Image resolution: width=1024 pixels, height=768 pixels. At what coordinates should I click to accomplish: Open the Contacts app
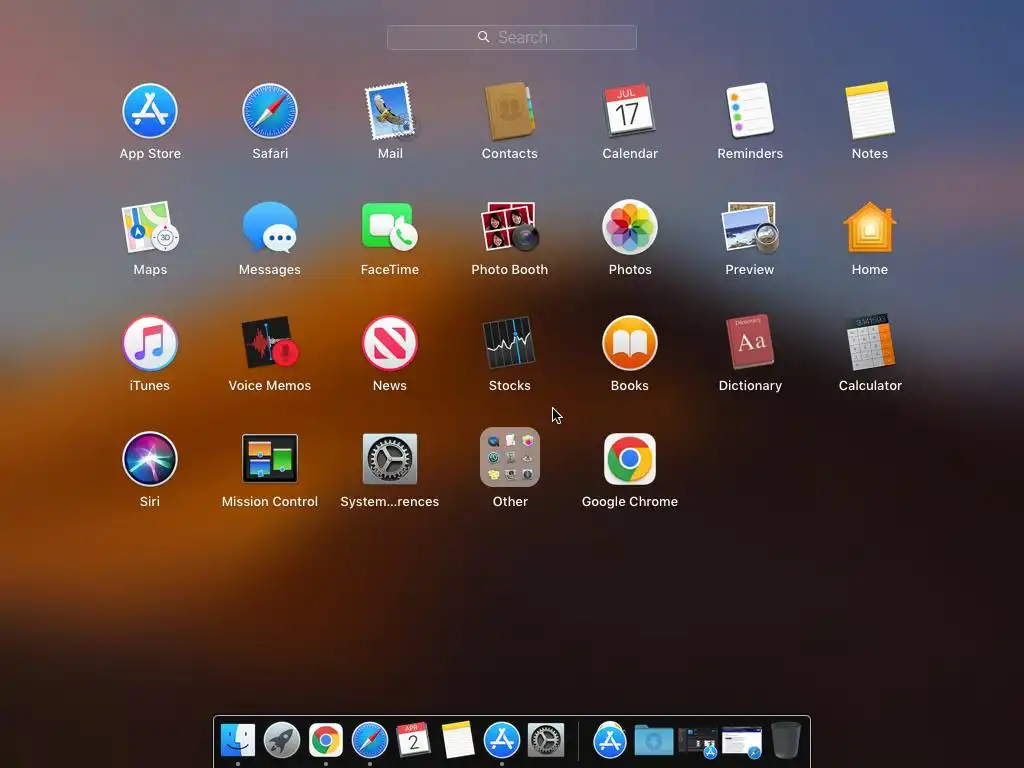[509, 111]
